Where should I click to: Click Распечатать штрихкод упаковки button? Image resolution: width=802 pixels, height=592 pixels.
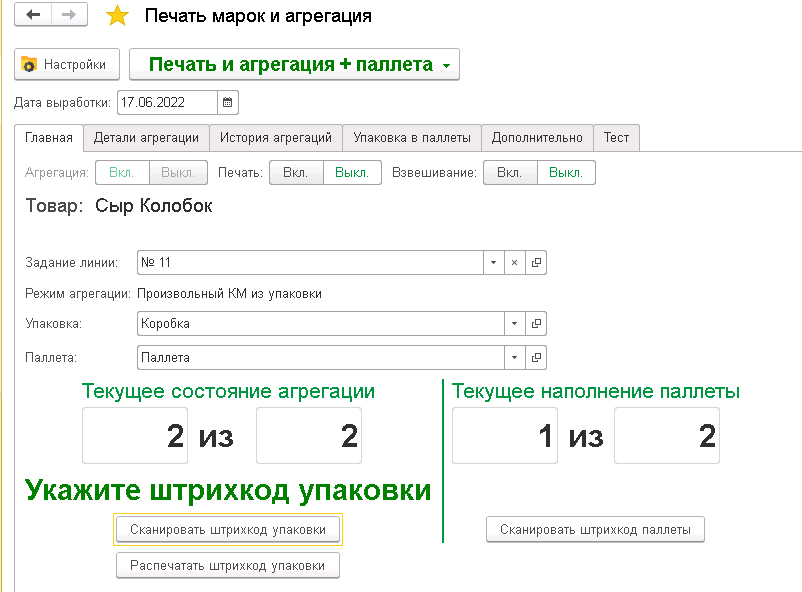tap(228, 565)
